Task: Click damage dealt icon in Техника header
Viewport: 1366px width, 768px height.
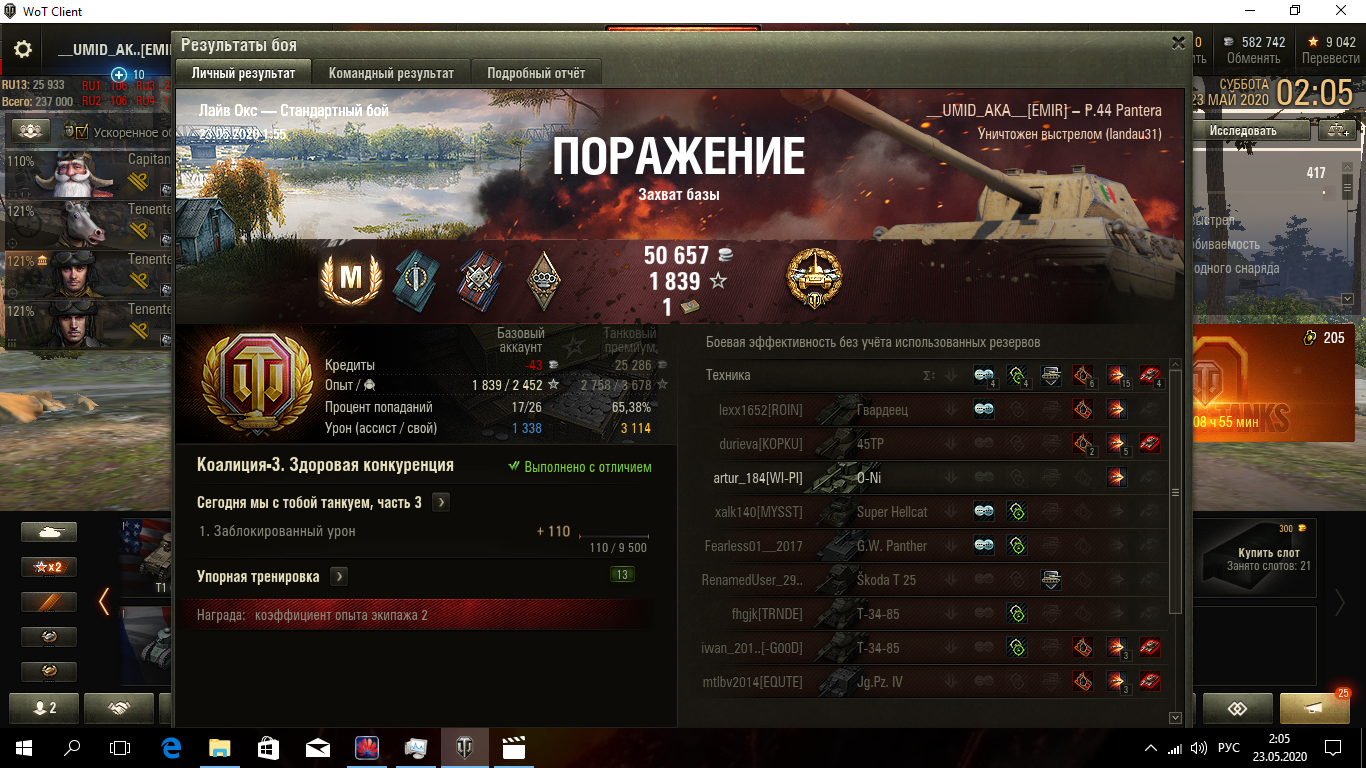Action: [1116, 376]
